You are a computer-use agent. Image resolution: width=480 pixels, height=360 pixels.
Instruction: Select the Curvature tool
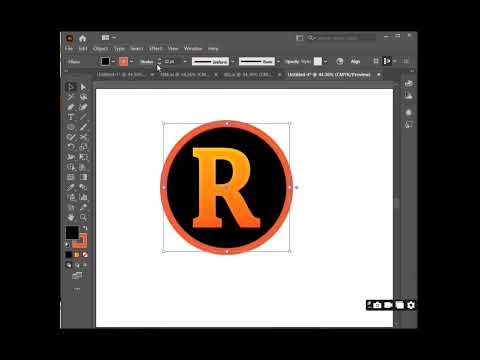(x=83, y=107)
